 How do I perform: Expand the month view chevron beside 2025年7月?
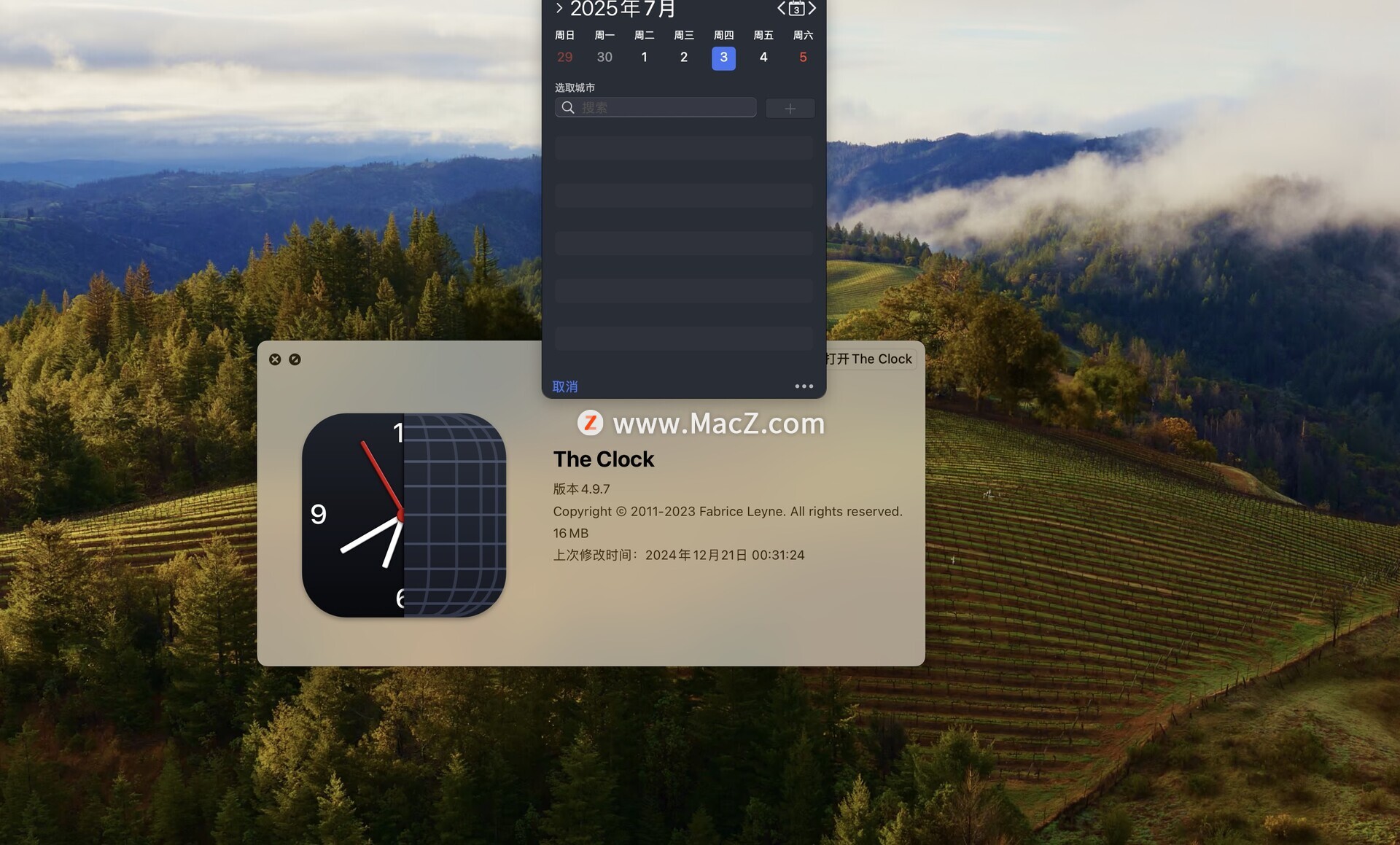559,8
